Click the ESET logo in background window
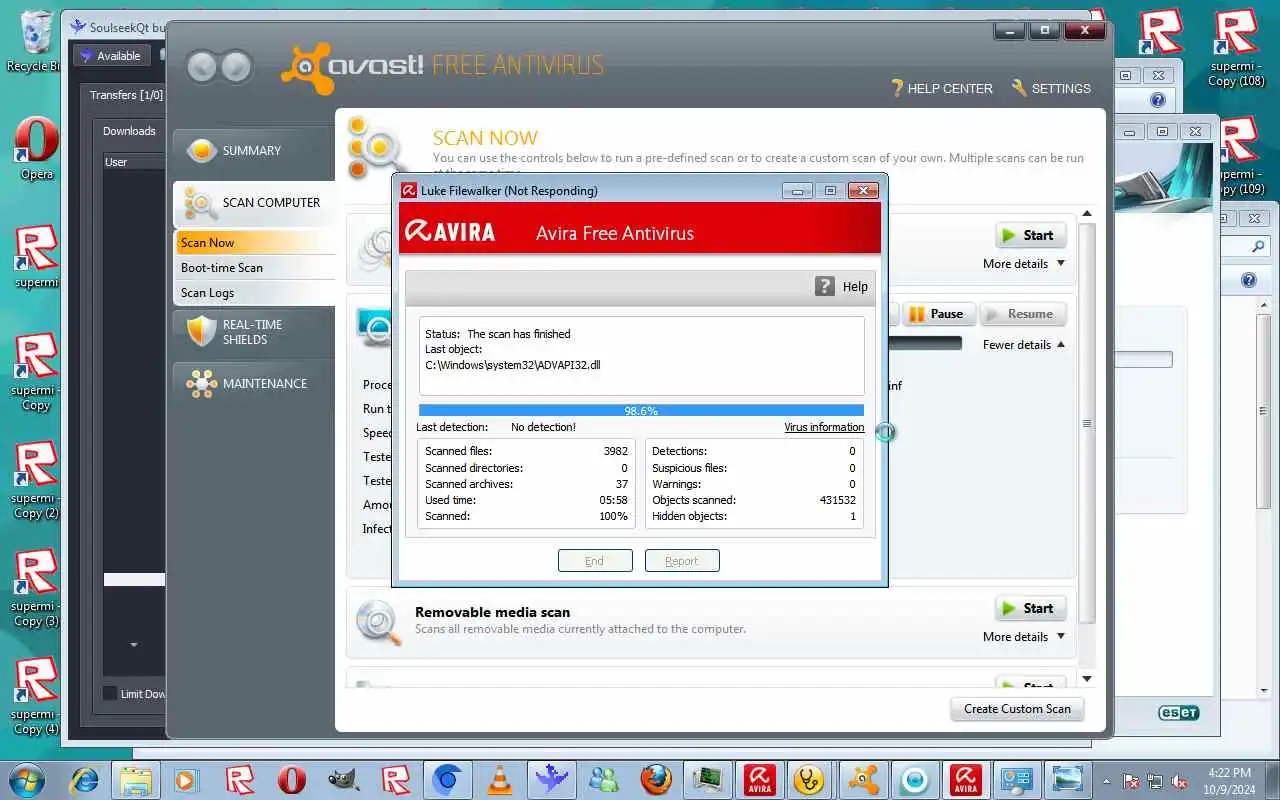Viewport: 1280px width, 800px height. (1178, 713)
